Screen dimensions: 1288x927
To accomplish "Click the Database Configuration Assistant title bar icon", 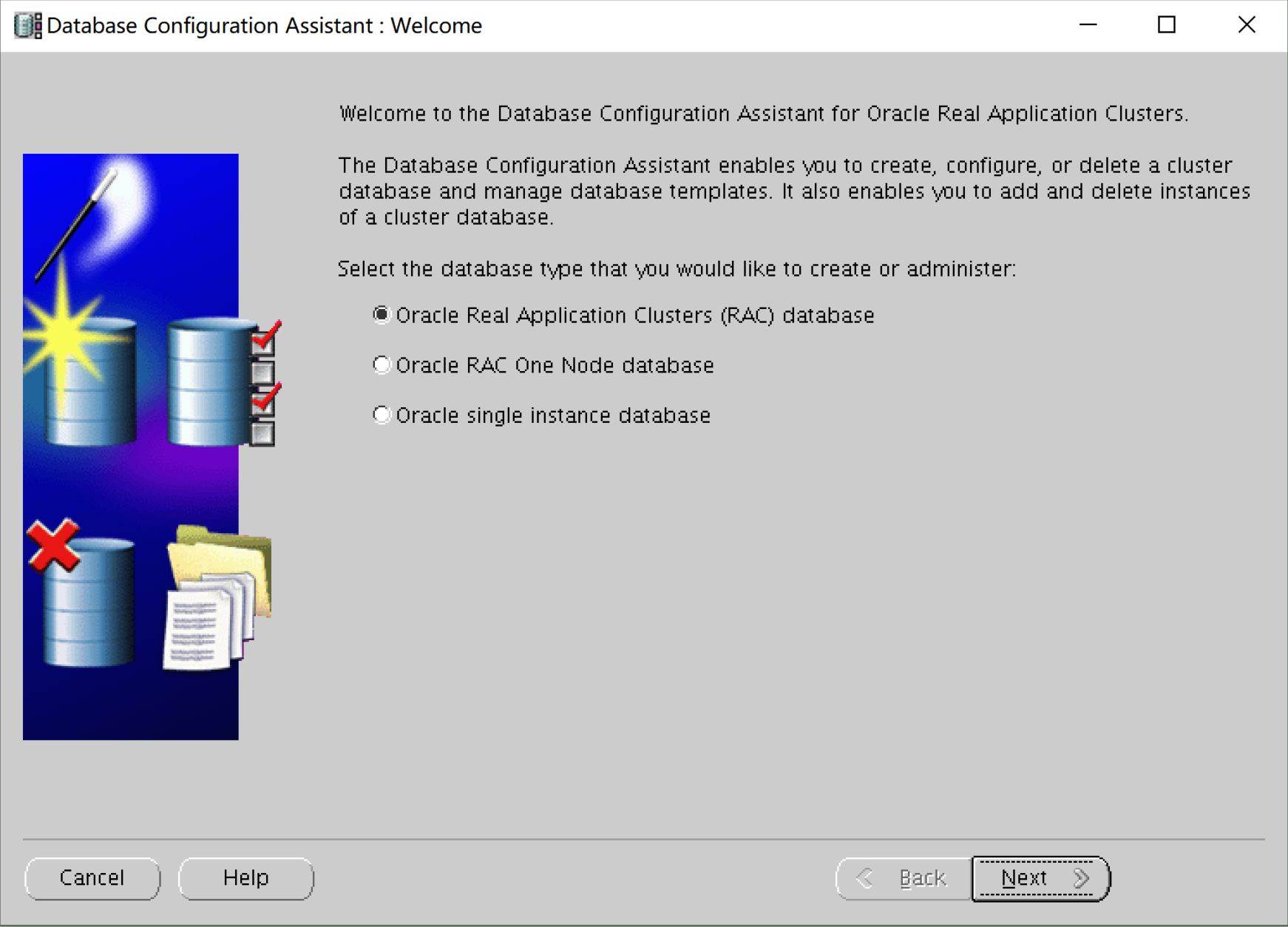I will tap(28, 26).
